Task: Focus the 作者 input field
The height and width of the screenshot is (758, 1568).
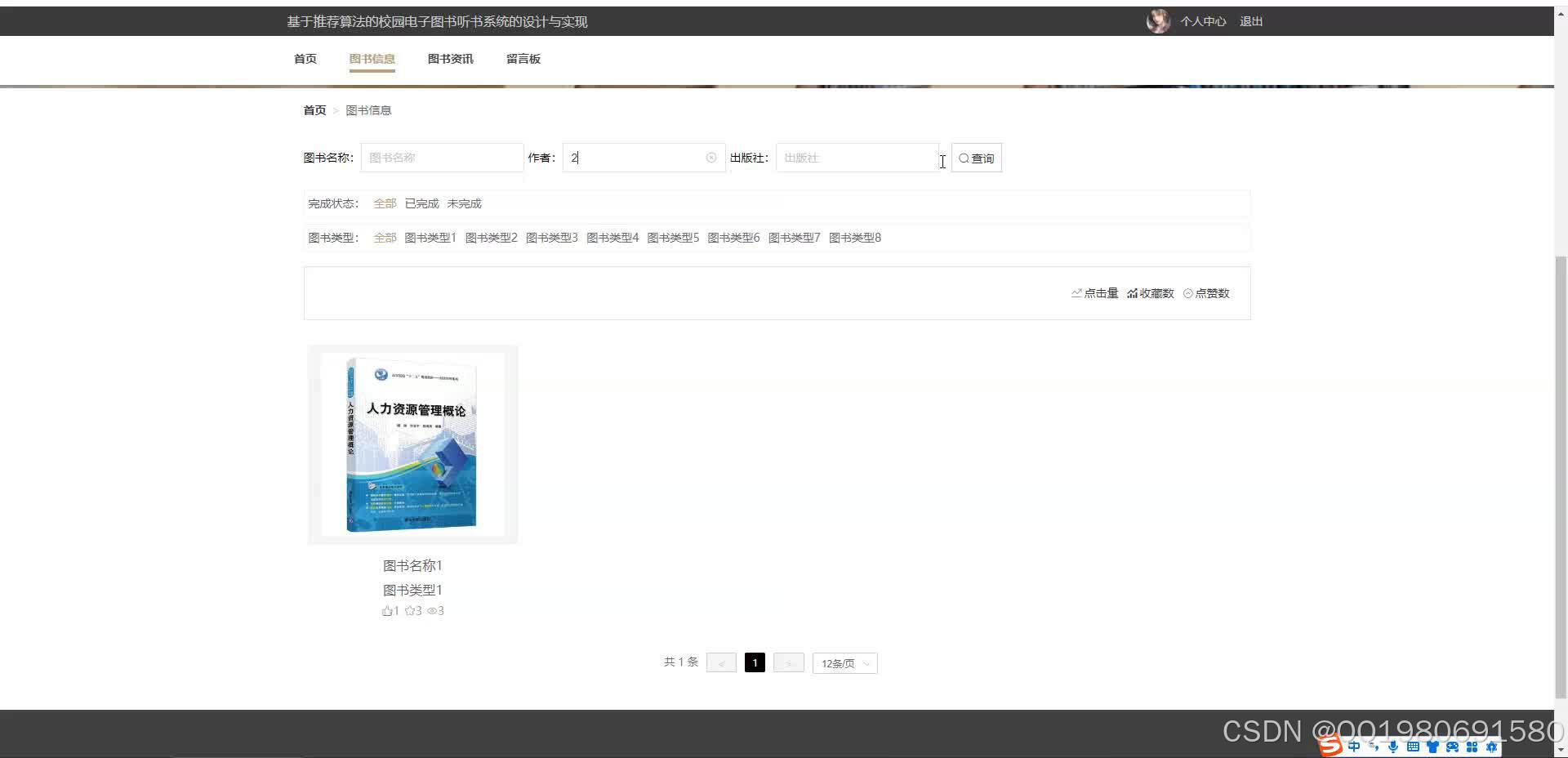Action: (x=644, y=158)
